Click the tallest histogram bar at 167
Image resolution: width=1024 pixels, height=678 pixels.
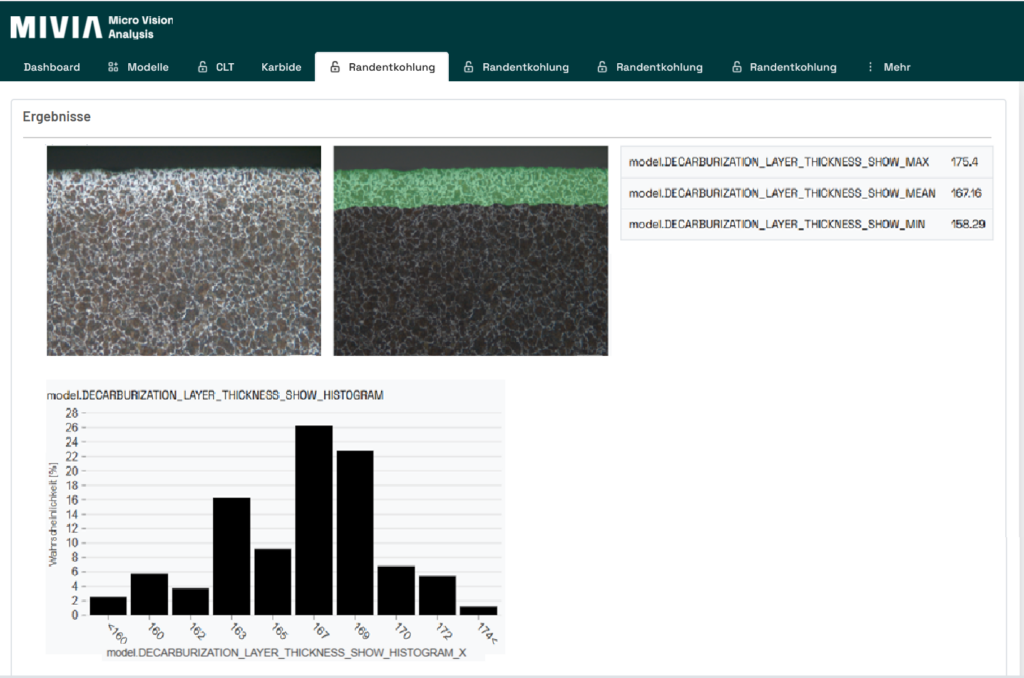314,520
